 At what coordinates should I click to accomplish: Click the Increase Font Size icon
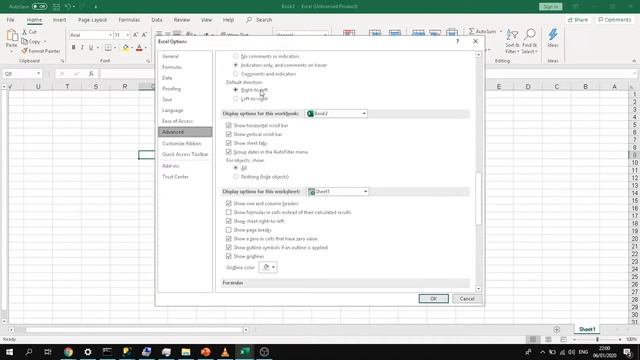[136, 35]
